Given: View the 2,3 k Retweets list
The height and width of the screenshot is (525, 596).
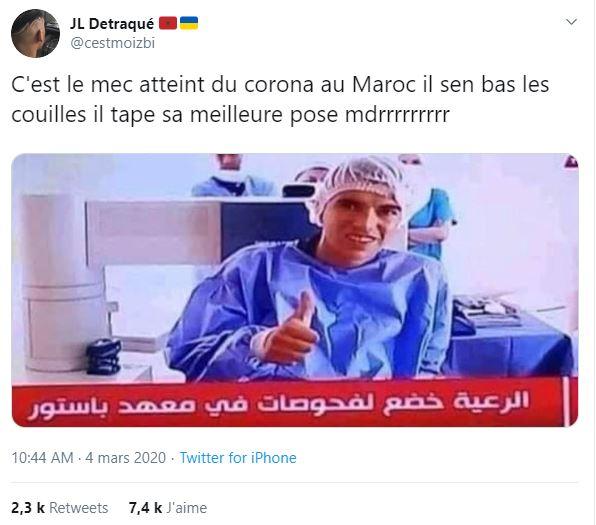Looking at the screenshot, I should click(x=60, y=508).
